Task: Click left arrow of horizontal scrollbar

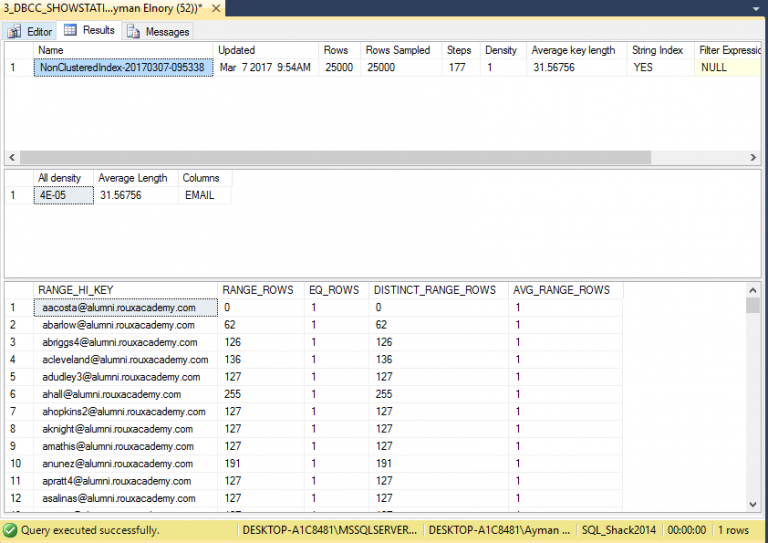Action: (x=12, y=157)
